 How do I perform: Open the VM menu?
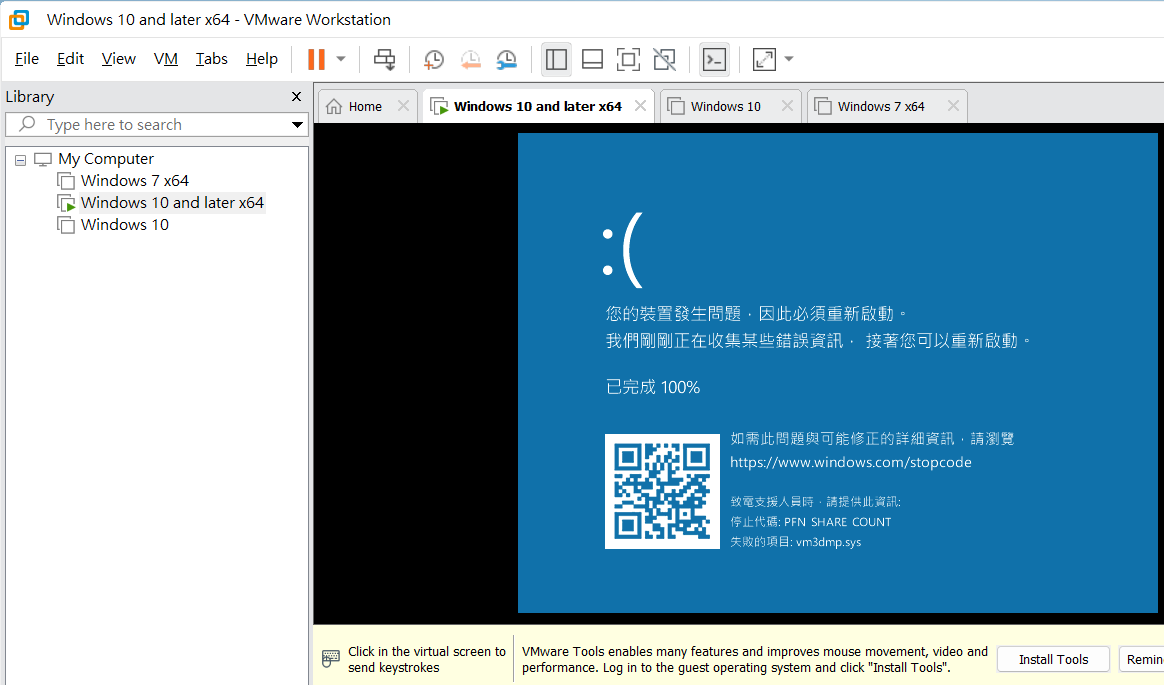coord(166,59)
